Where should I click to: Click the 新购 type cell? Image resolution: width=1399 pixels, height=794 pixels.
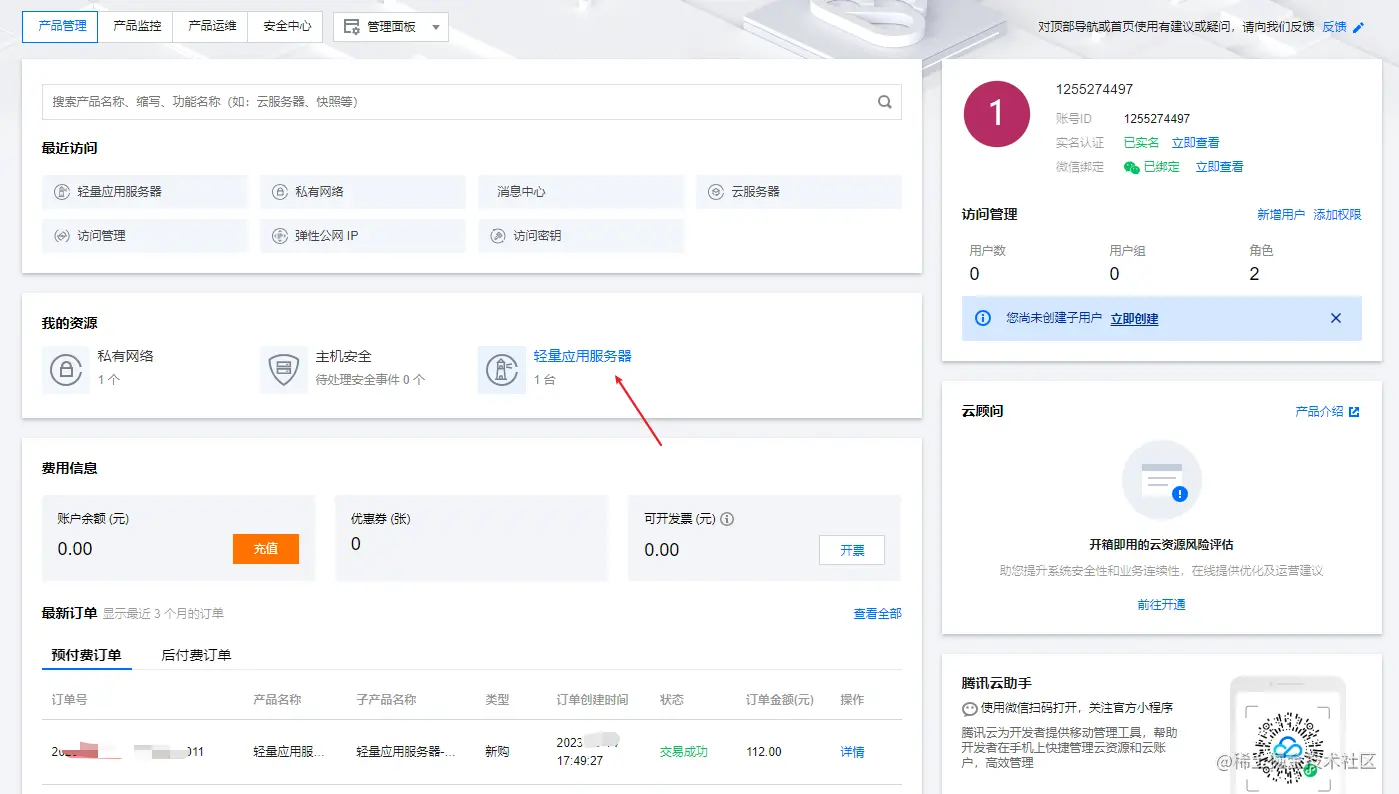(x=498, y=751)
